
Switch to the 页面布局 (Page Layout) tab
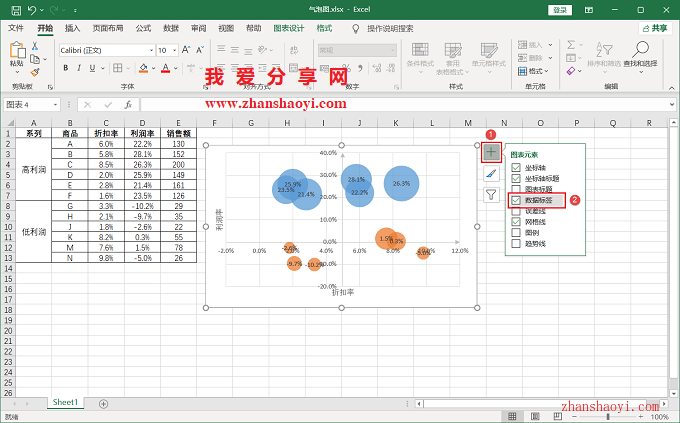(108, 28)
